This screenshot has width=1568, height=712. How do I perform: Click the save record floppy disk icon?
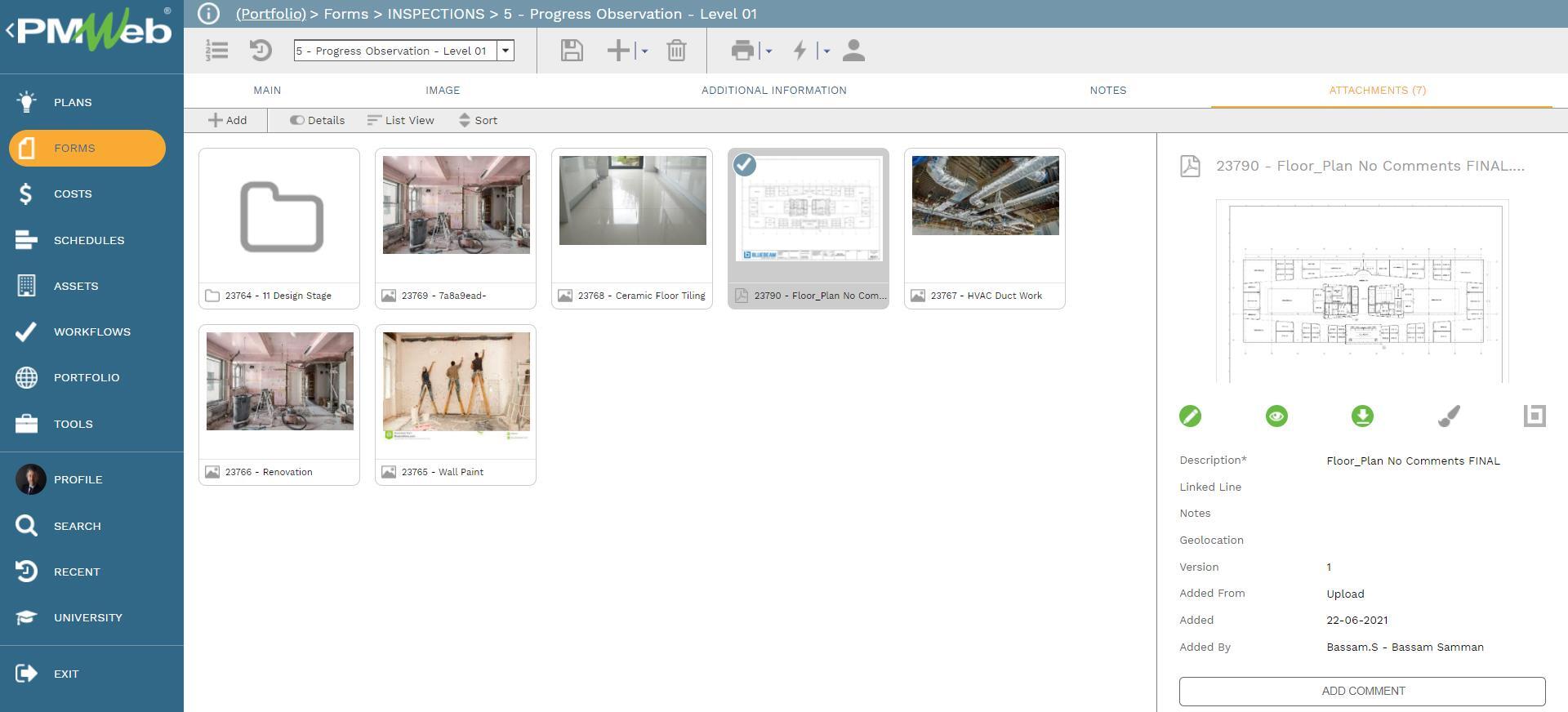coord(572,51)
